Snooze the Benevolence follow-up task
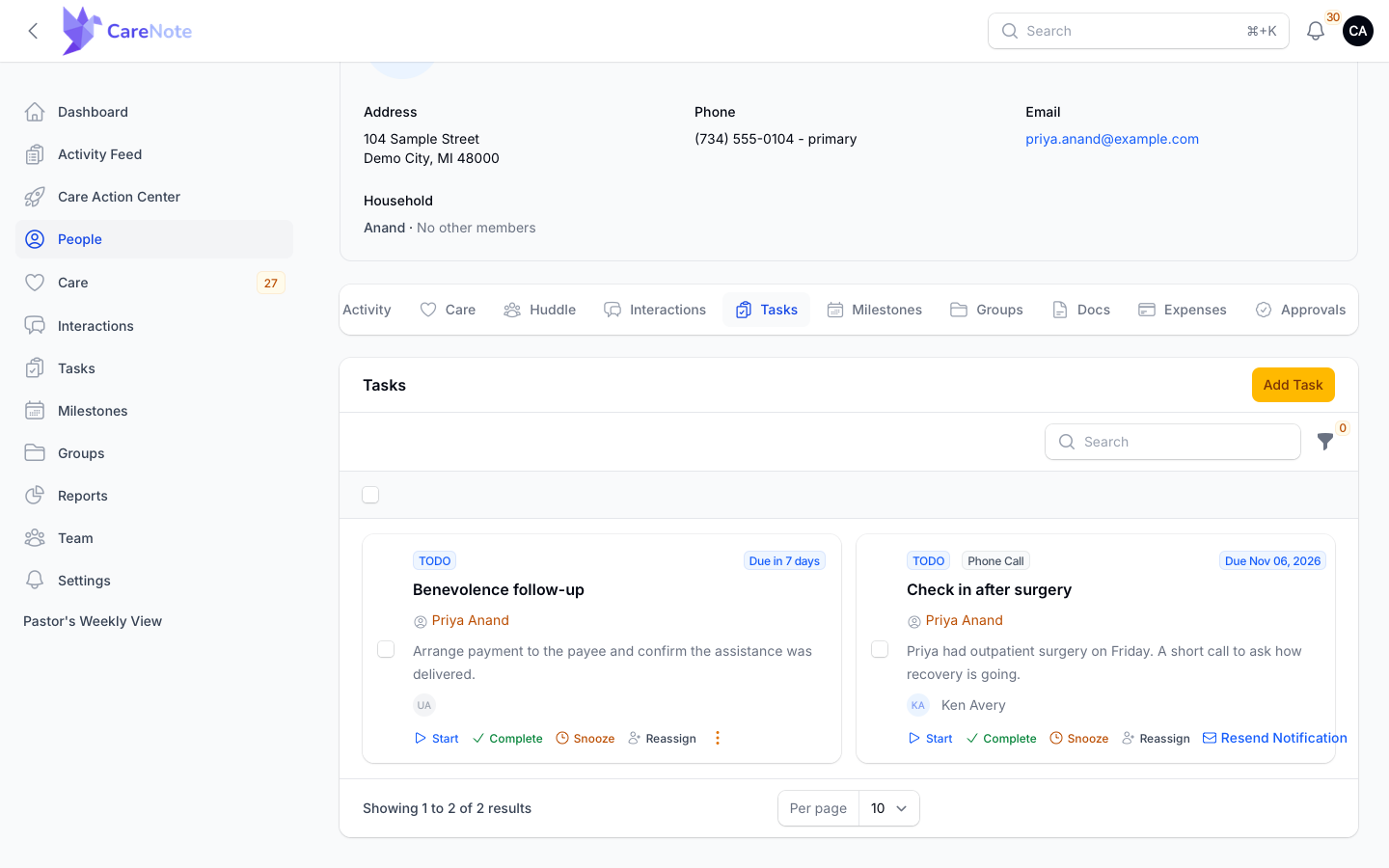Viewport: 1389px width, 868px height. point(586,739)
